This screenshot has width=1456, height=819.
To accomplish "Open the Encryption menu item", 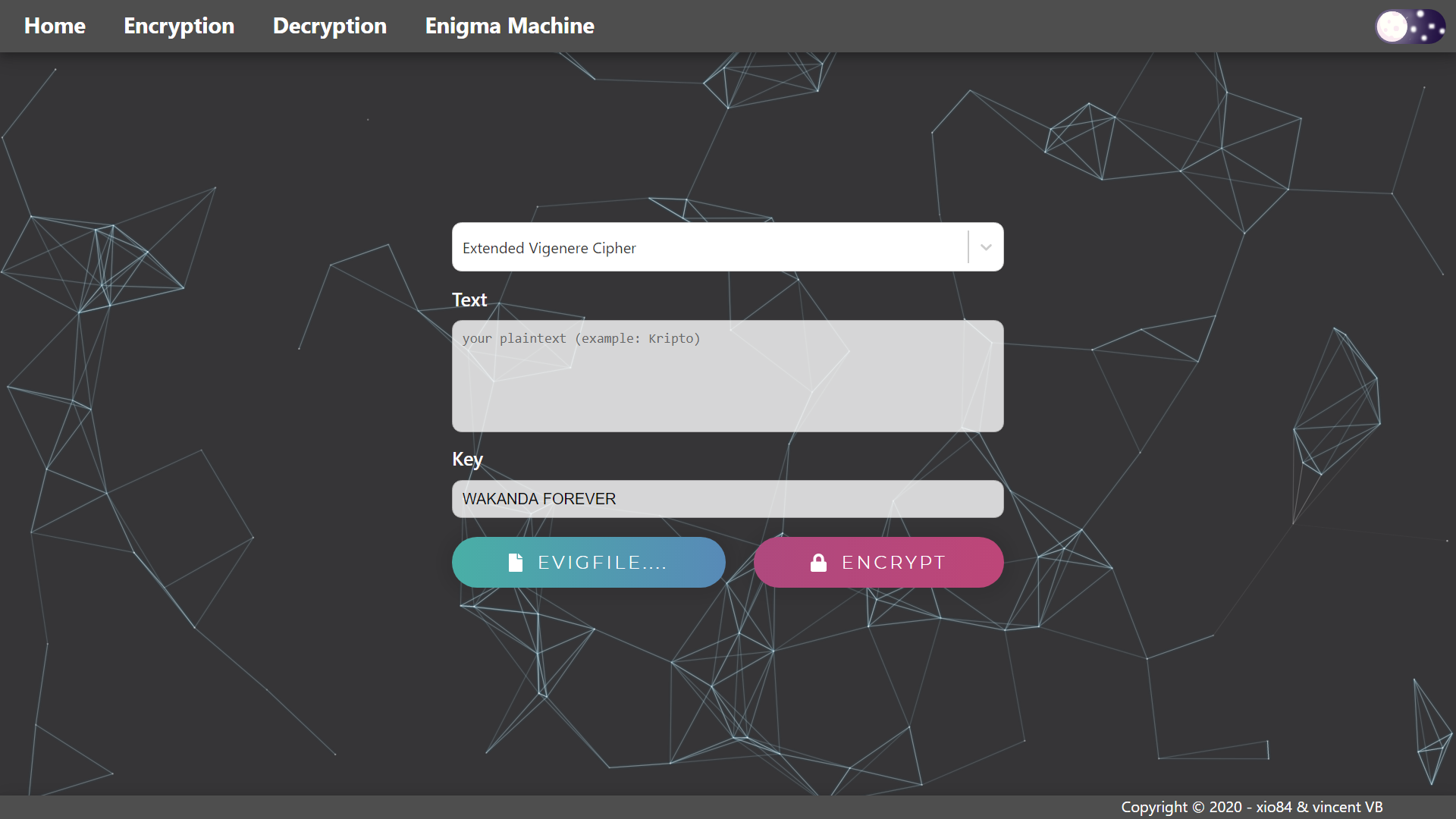I will pyautogui.click(x=179, y=26).
